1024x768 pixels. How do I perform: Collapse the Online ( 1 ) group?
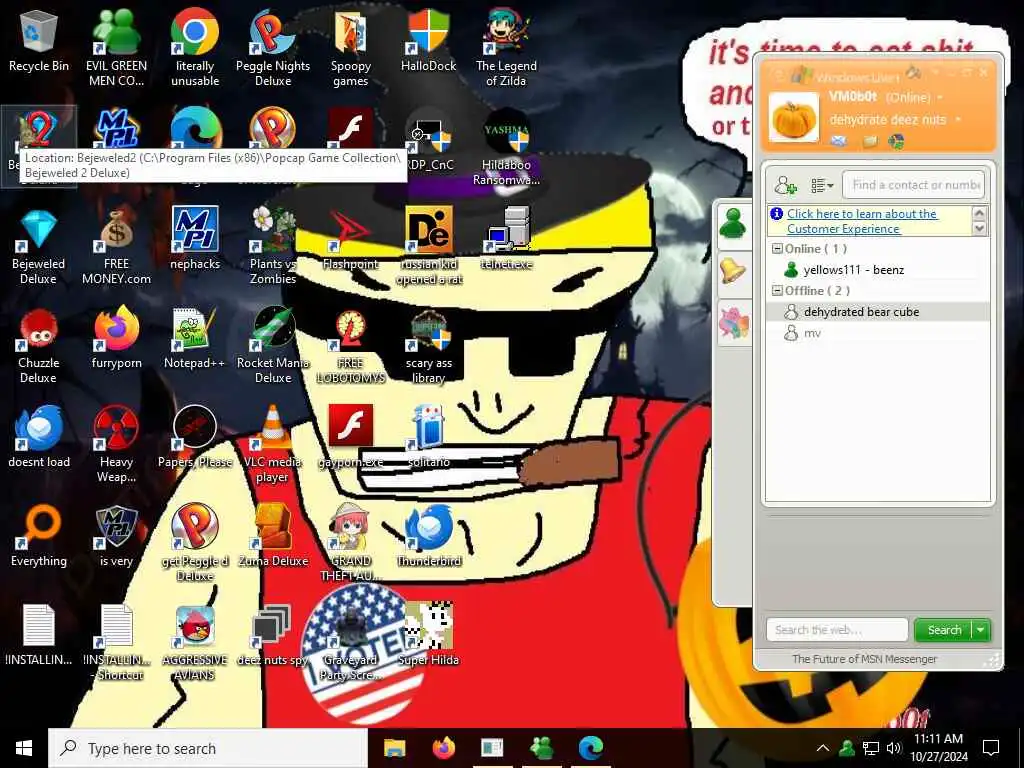click(x=777, y=249)
